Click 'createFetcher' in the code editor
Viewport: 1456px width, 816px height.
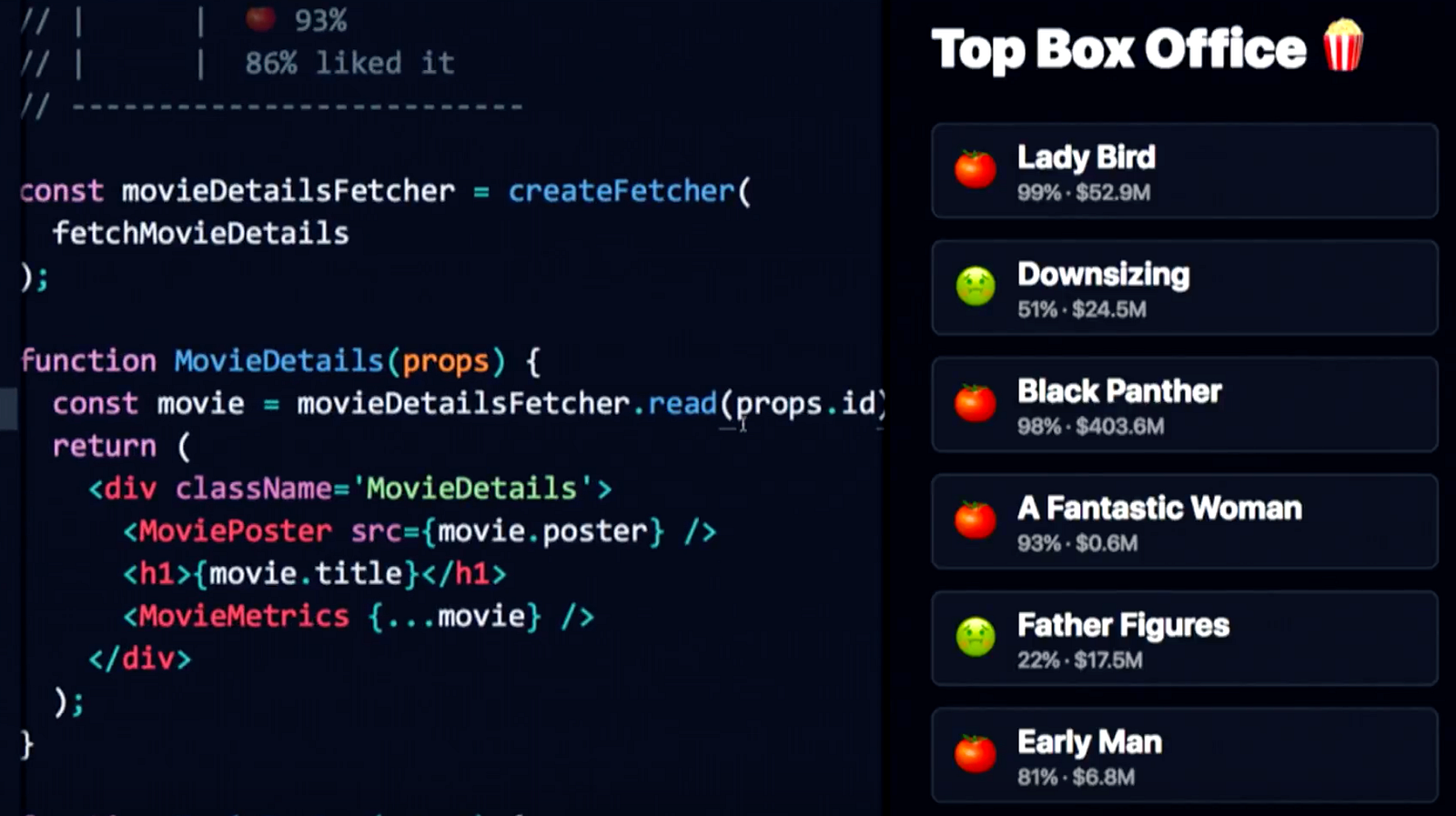622,191
